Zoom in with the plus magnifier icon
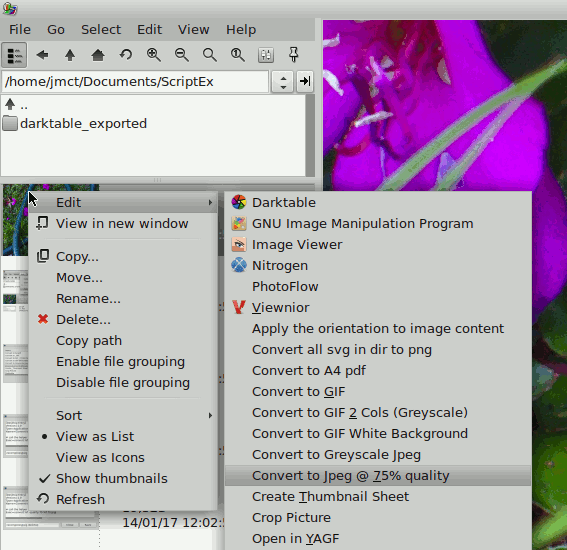The height and width of the screenshot is (550, 567). click(154, 55)
